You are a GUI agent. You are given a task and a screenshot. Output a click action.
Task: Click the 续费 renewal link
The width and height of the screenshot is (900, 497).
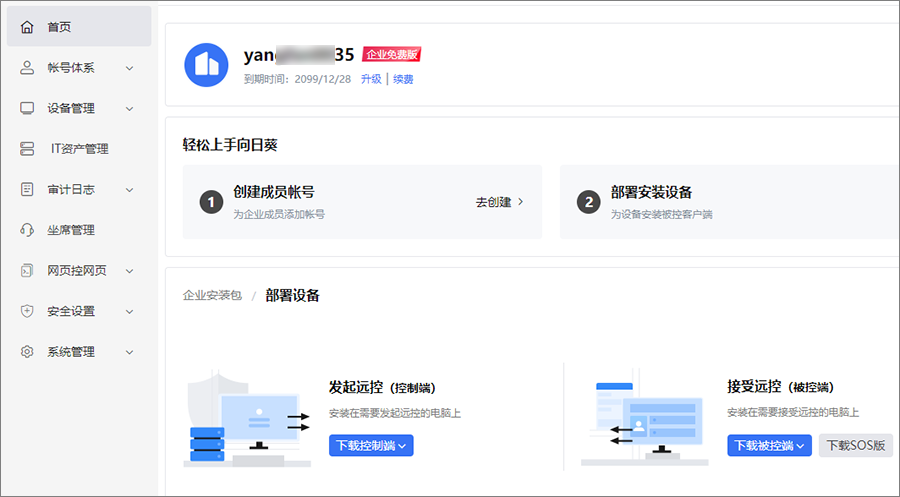click(403, 79)
